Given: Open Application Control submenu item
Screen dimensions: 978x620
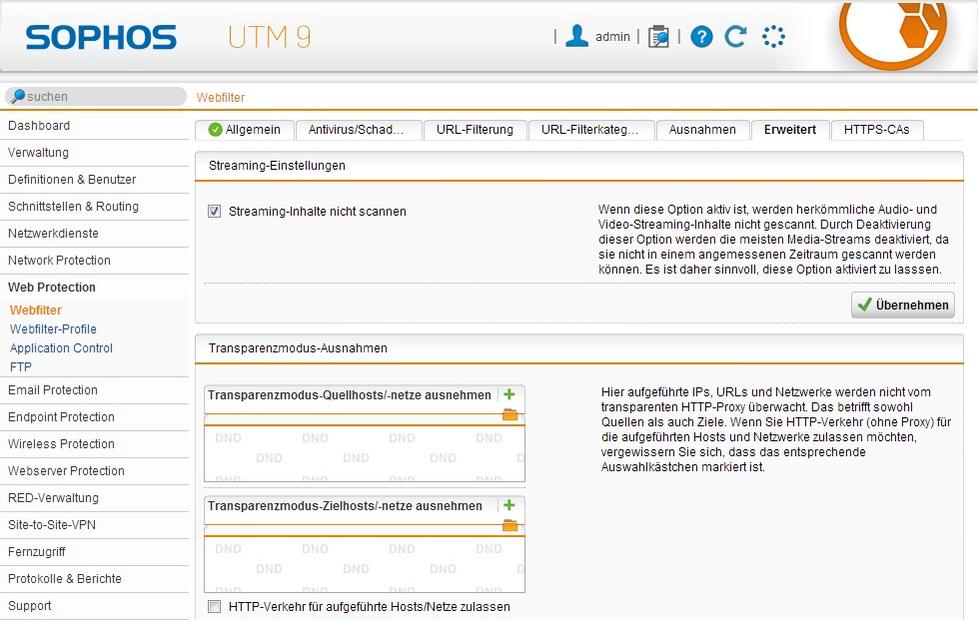Looking at the screenshot, I should tap(61, 348).
